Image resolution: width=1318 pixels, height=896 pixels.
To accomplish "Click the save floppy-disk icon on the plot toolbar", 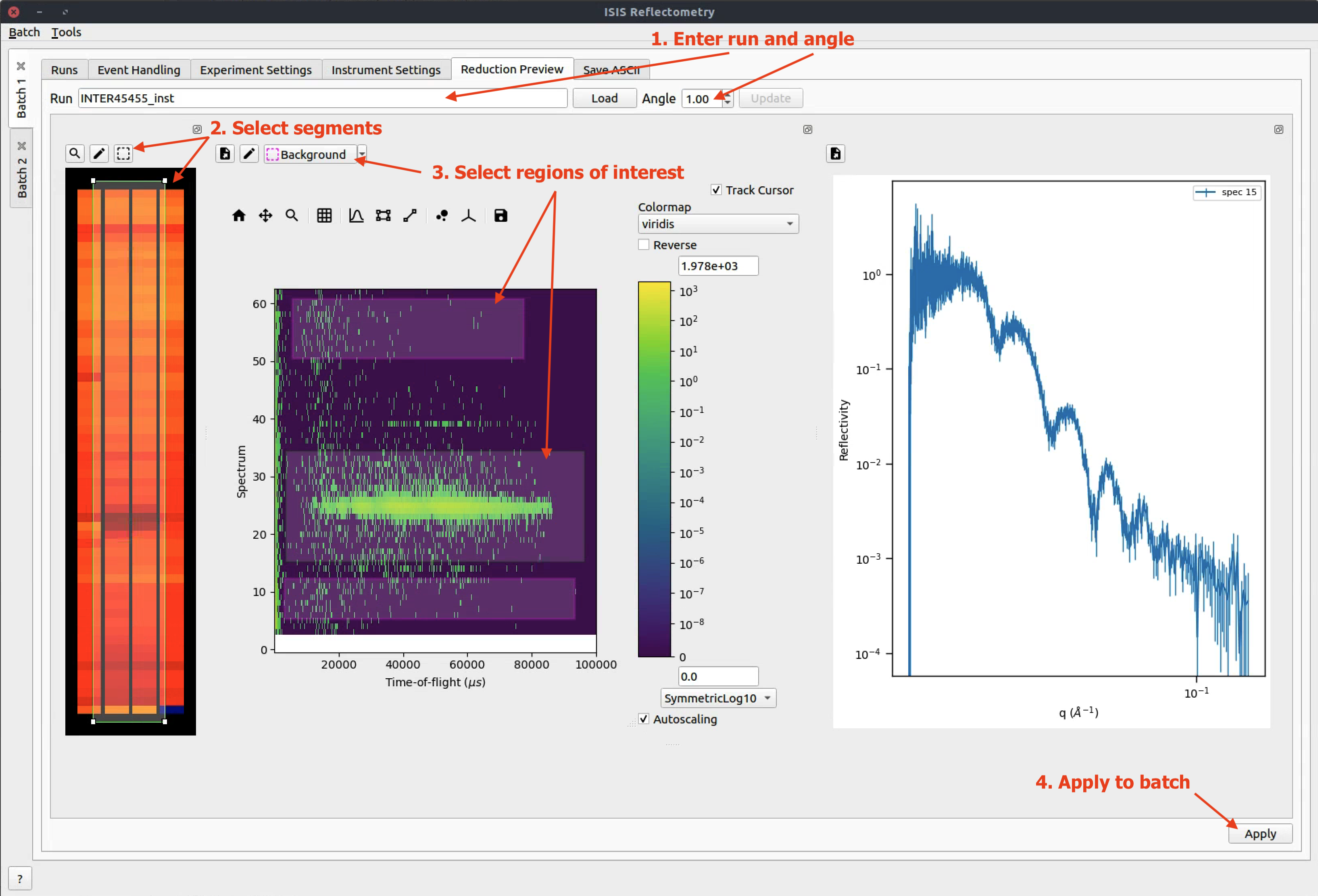I will [x=500, y=215].
